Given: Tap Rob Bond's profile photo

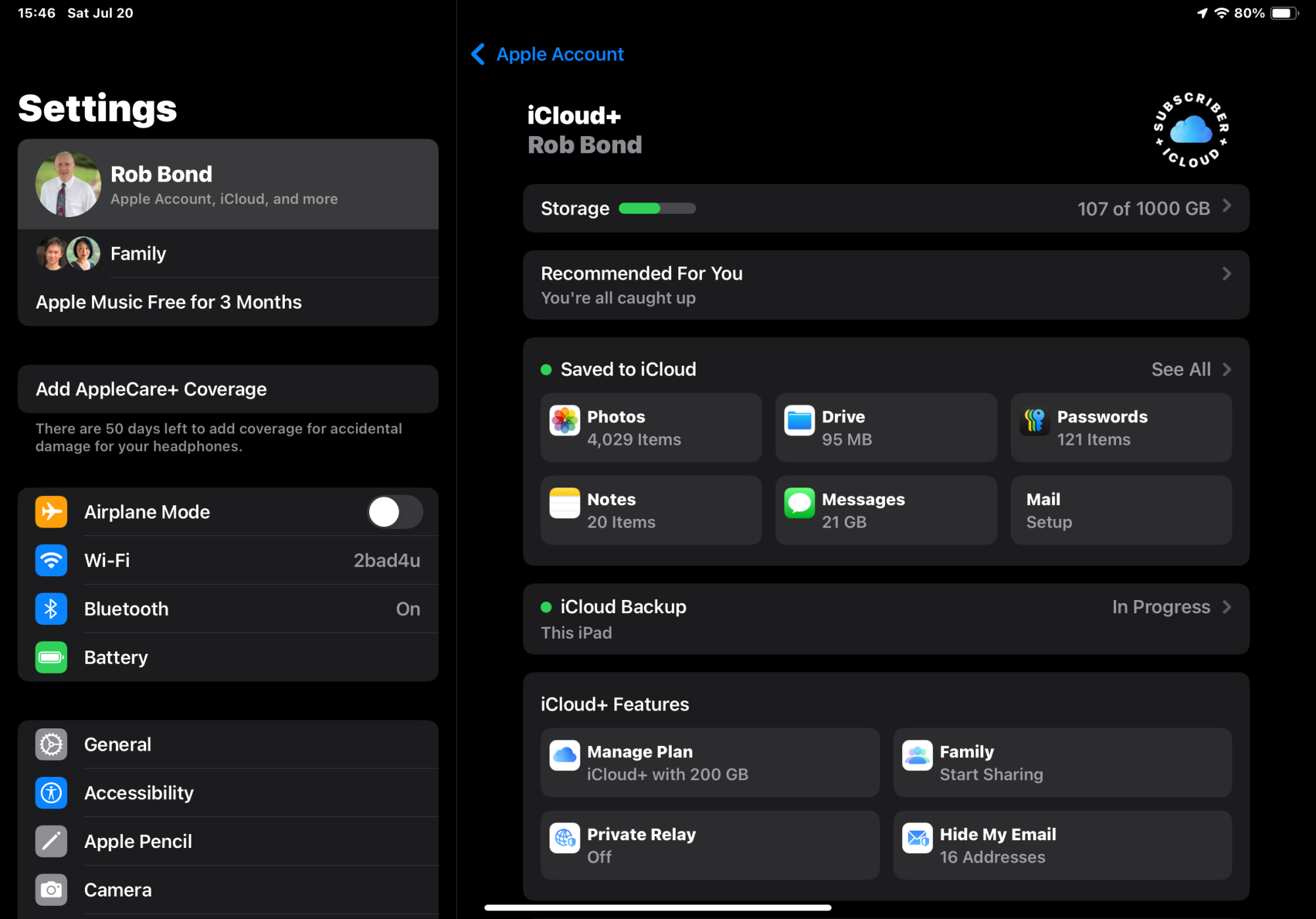Looking at the screenshot, I should (68, 185).
